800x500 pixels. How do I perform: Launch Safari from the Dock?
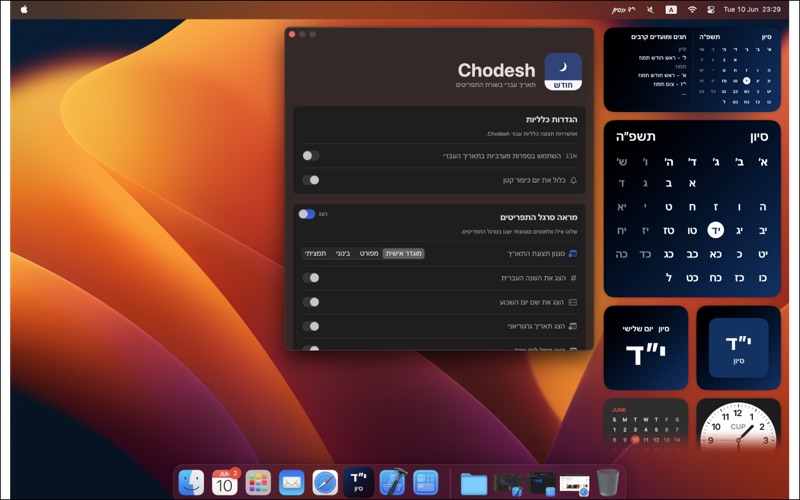click(325, 482)
